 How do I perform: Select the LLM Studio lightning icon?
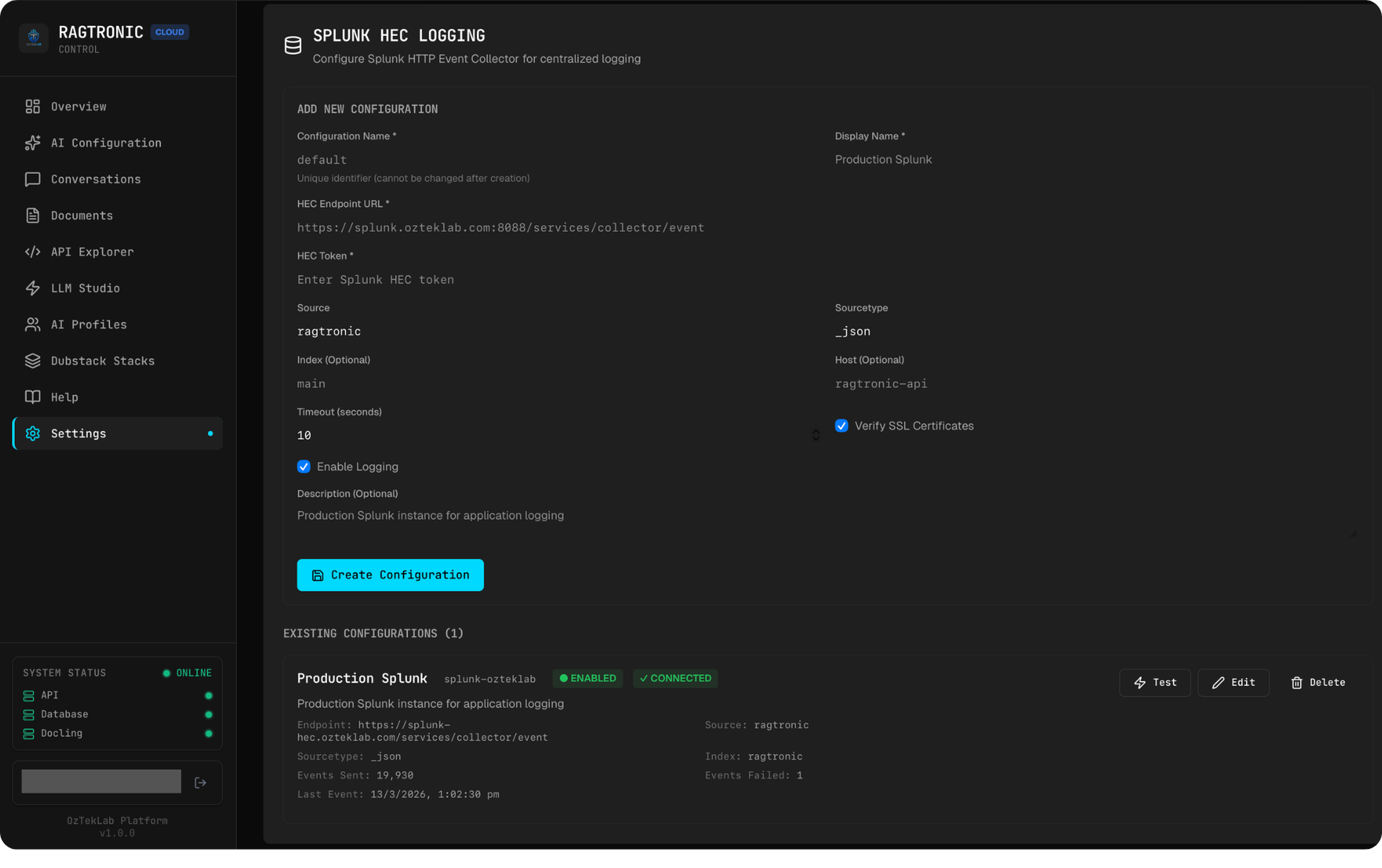(32, 288)
